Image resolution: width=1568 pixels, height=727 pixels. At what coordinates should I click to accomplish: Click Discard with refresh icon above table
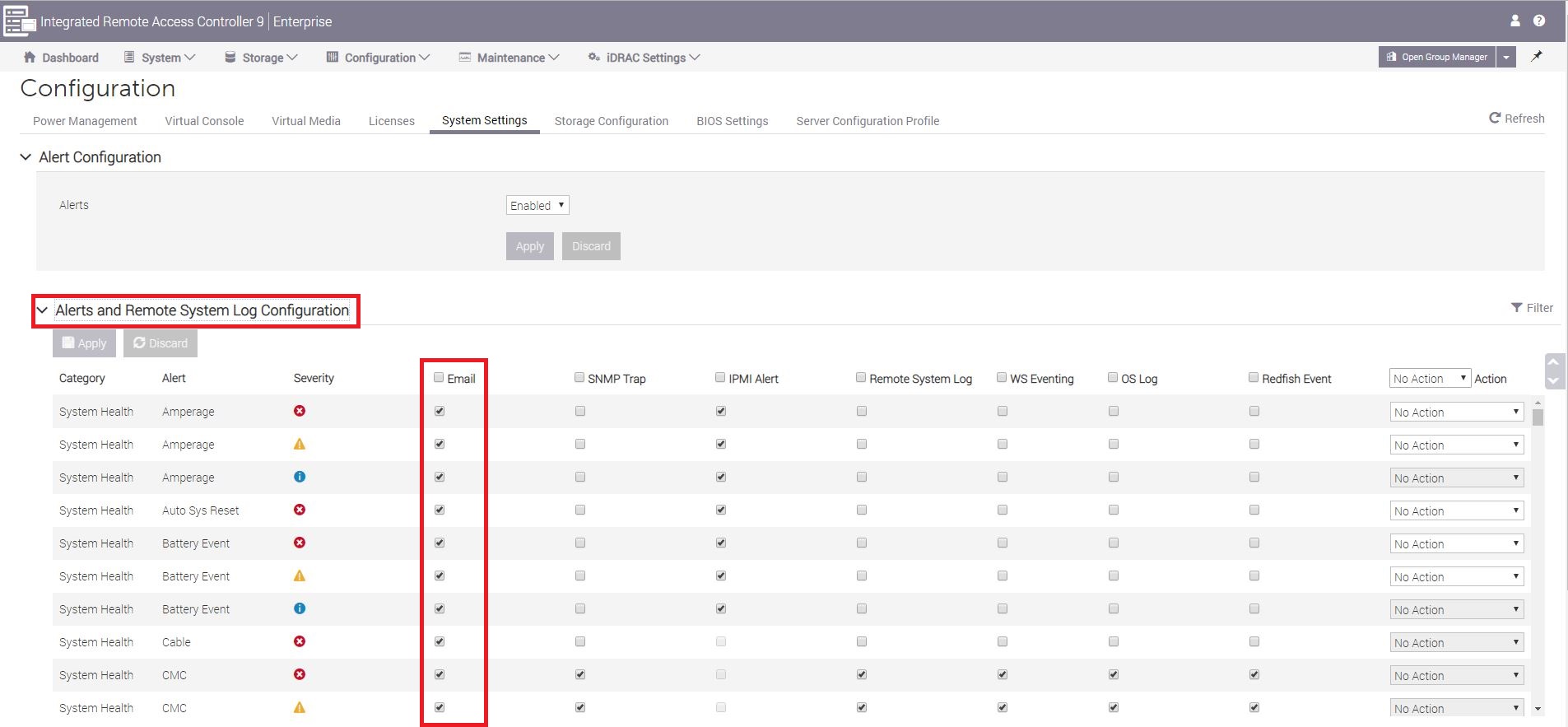pos(161,343)
